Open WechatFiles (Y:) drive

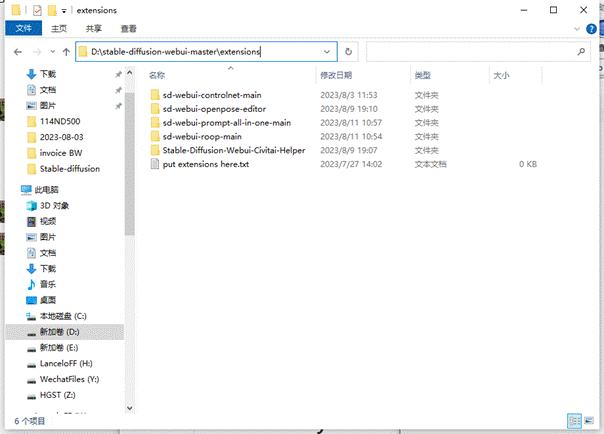(x=69, y=379)
